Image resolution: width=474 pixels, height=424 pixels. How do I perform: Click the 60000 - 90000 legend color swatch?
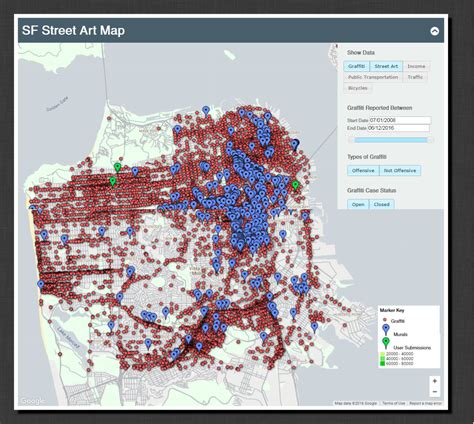tap(382, 363)
